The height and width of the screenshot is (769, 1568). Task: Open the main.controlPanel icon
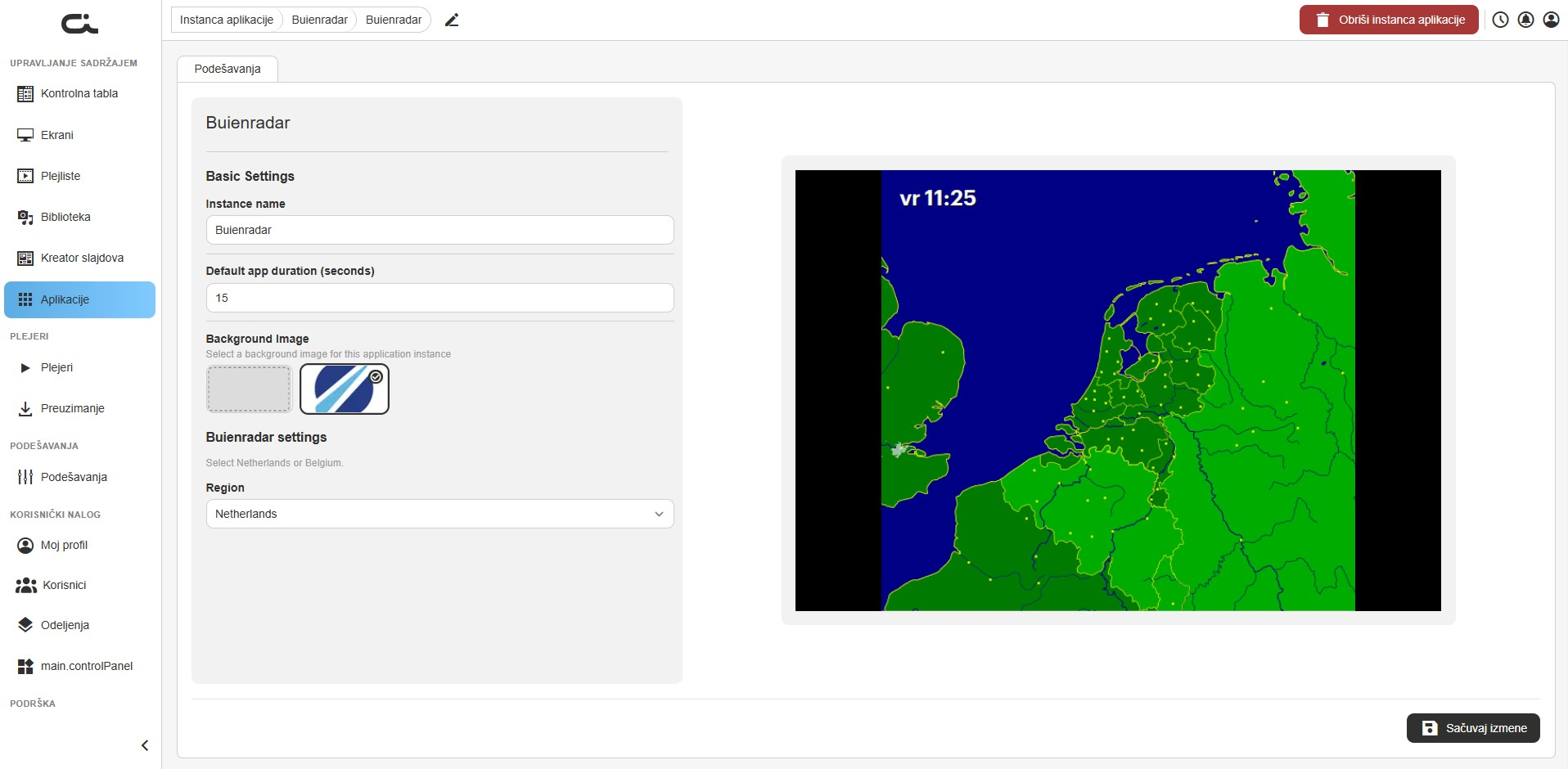click(25, 666)
